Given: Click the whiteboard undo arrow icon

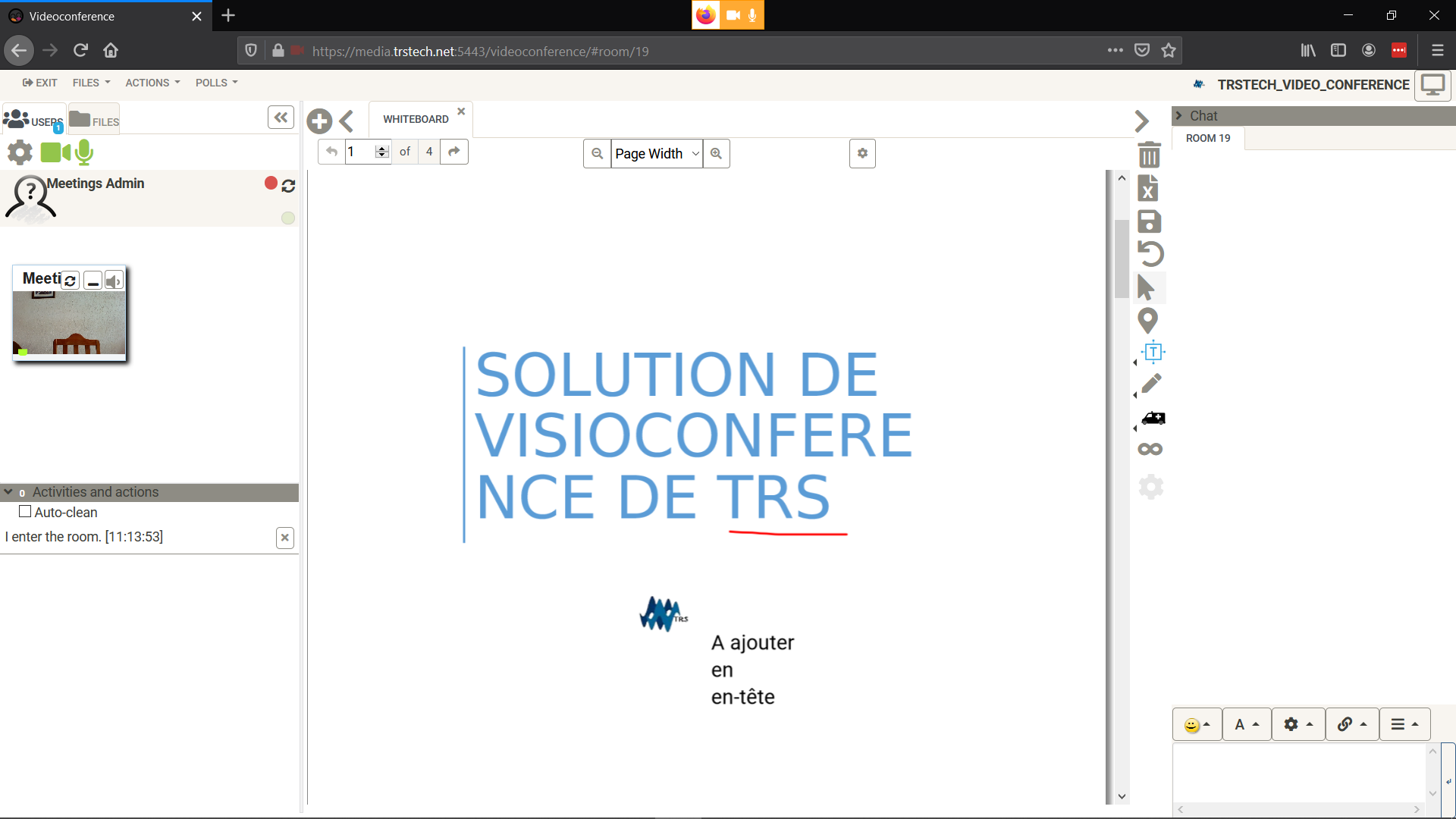Looking at the screenshot, I should (x=1150, y=253).
